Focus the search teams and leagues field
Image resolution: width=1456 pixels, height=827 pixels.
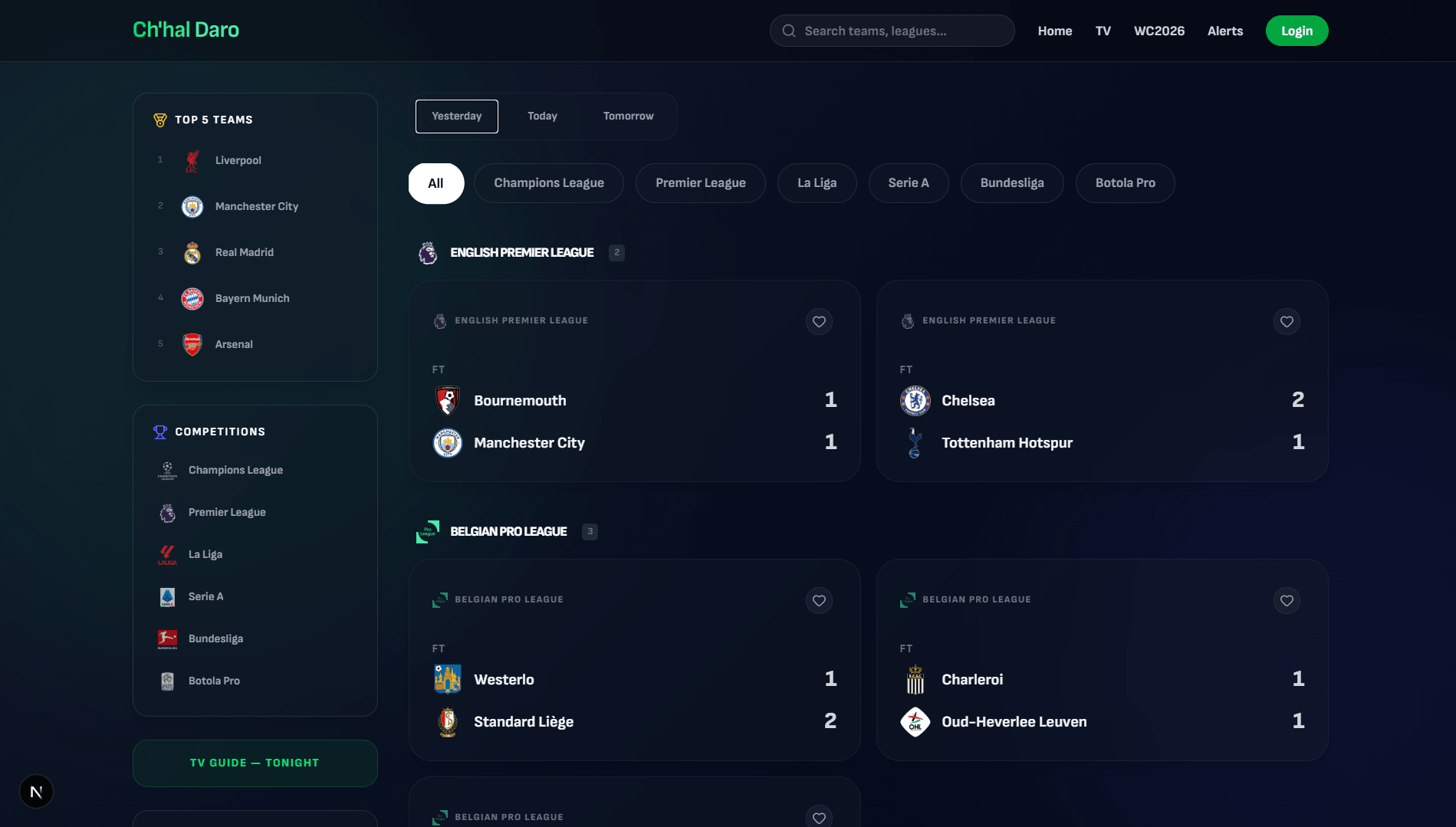[892, 31]
